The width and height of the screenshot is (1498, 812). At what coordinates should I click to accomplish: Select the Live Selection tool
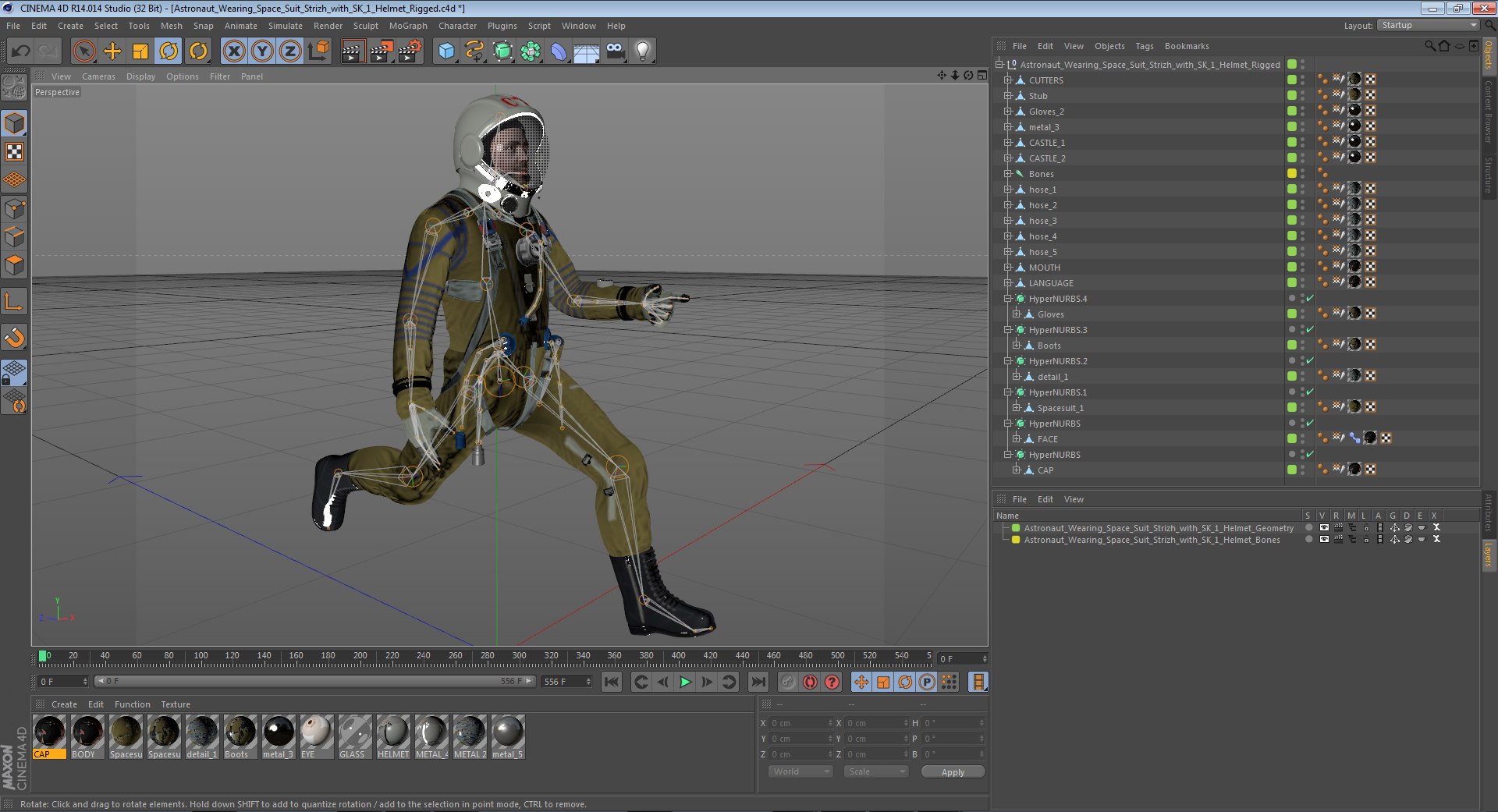(83, 51)
